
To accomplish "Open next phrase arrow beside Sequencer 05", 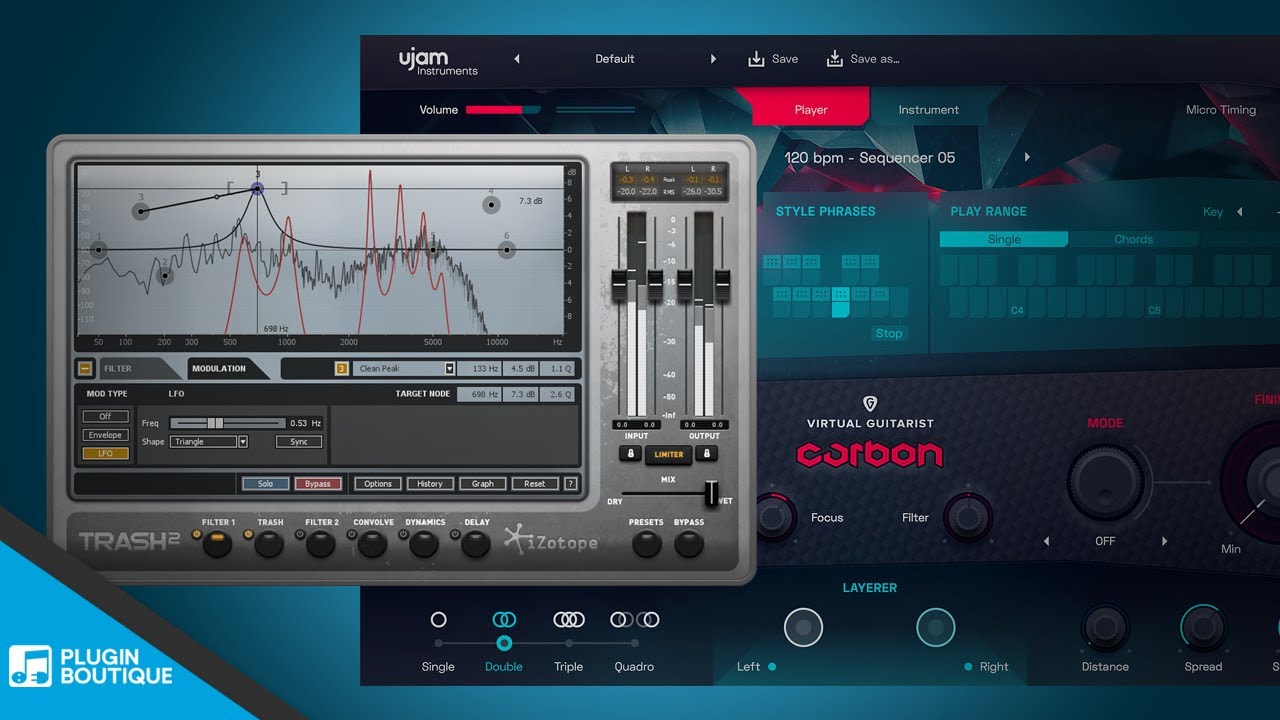I will coord(1026,157).
